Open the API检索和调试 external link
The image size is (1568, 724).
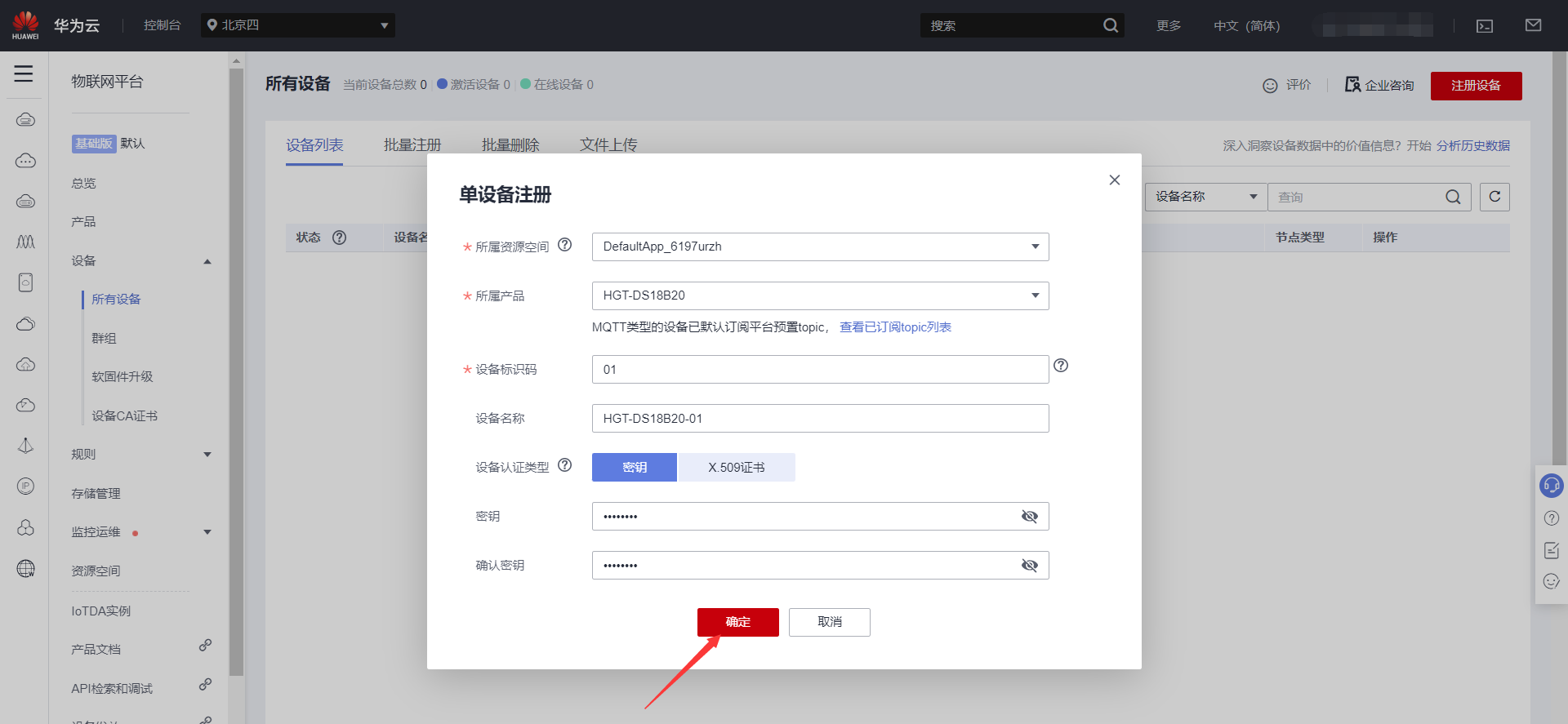pos(112,688)
